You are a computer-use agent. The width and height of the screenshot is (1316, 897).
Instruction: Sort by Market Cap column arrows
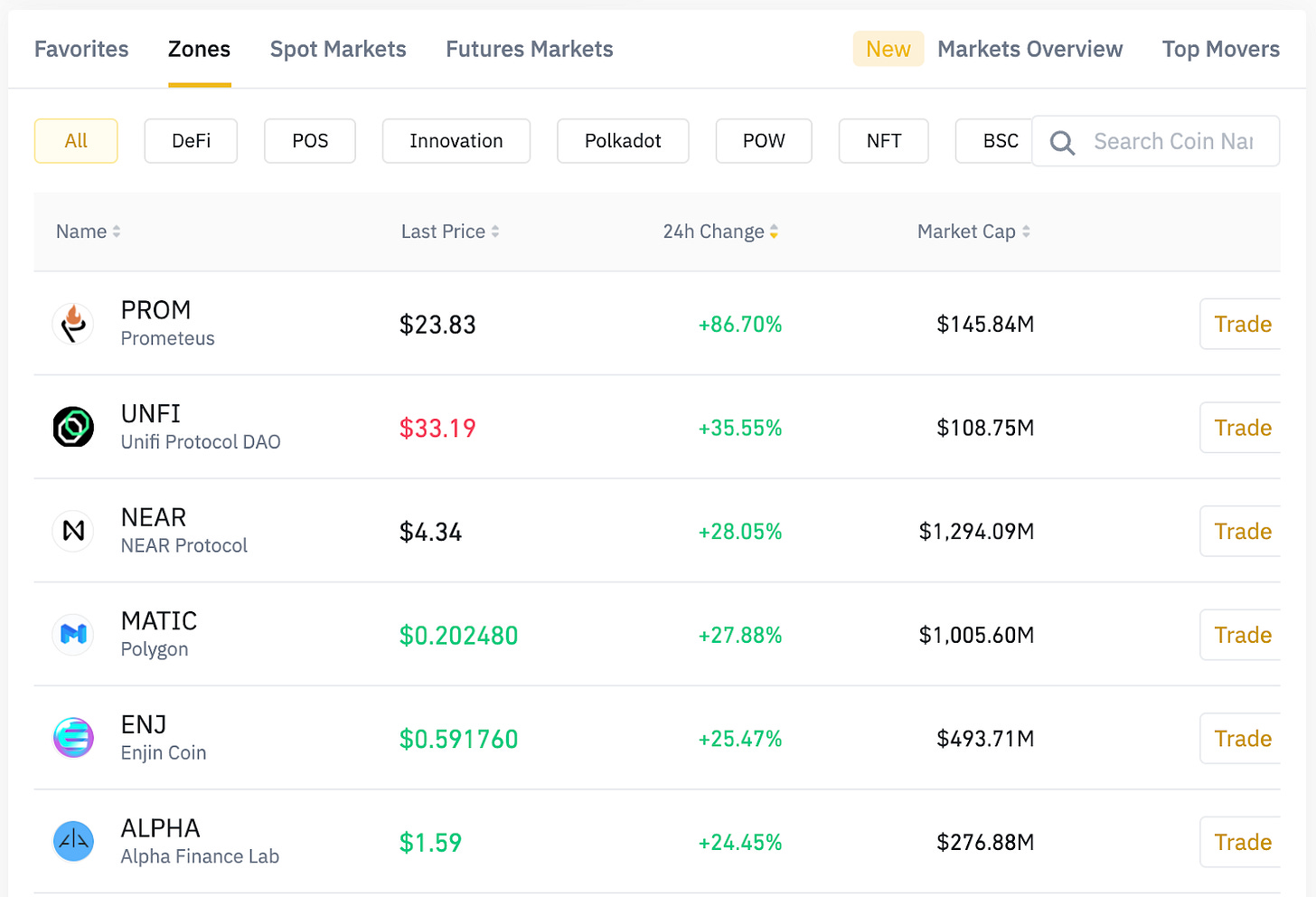tap(1026, 232)
